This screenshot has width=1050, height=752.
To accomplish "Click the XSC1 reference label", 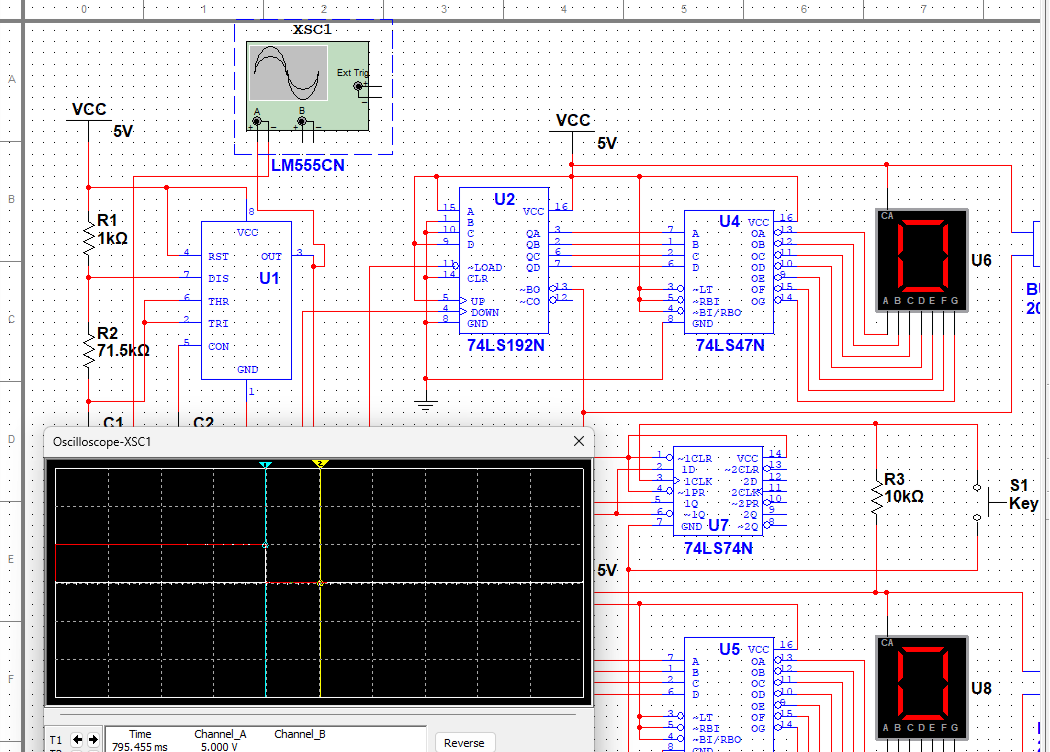I will [312, 29].
